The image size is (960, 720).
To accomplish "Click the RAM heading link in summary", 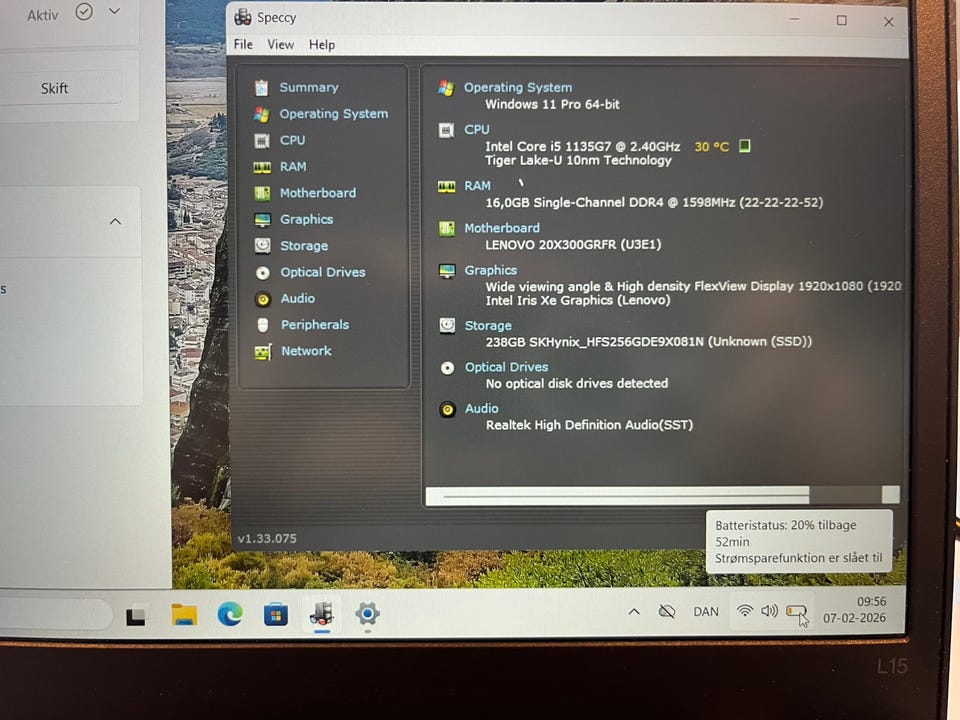I will pyautogui.click(x=477, y=186).
